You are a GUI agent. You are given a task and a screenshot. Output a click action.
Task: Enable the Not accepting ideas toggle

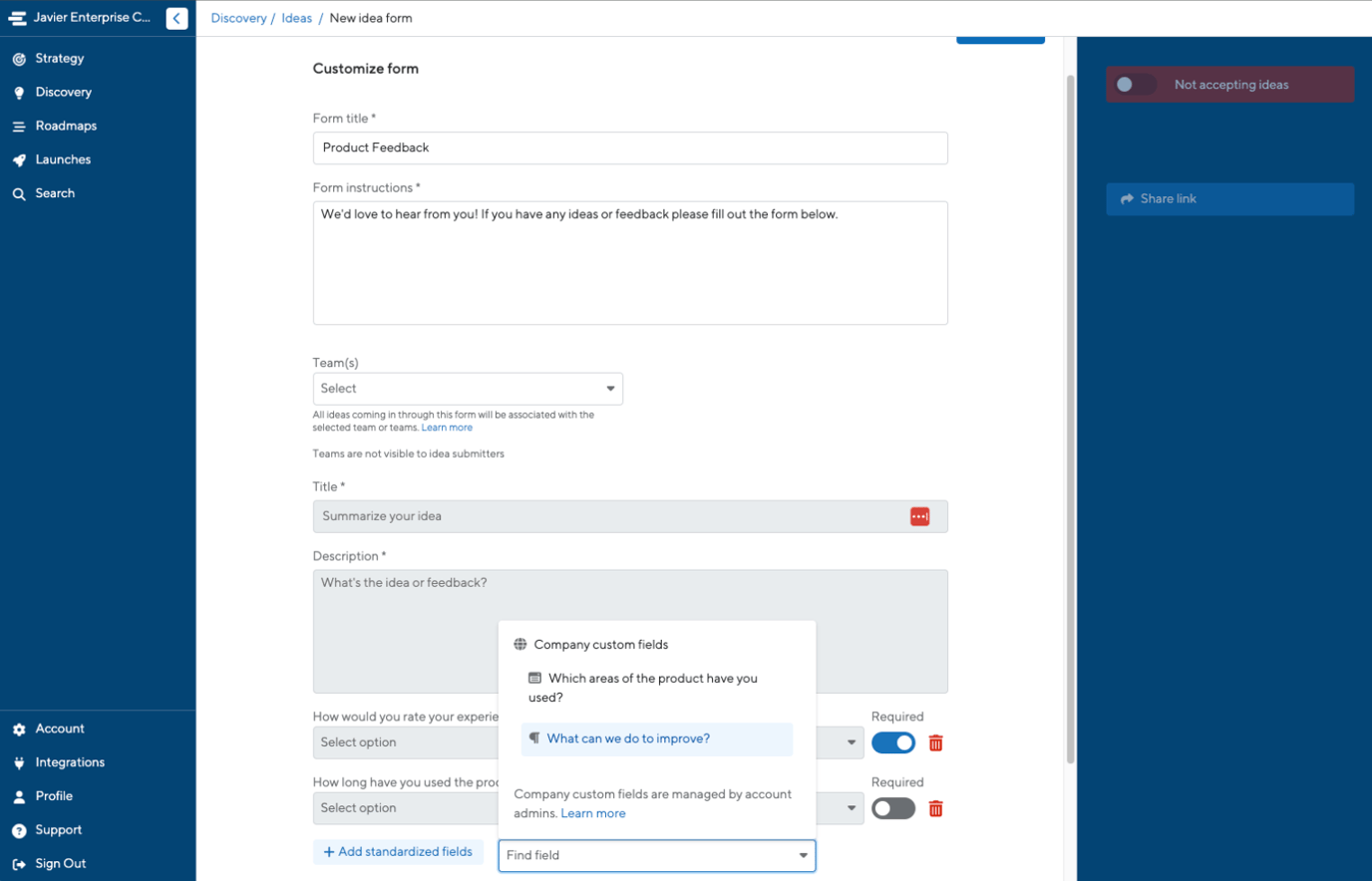pos(1135,85)
